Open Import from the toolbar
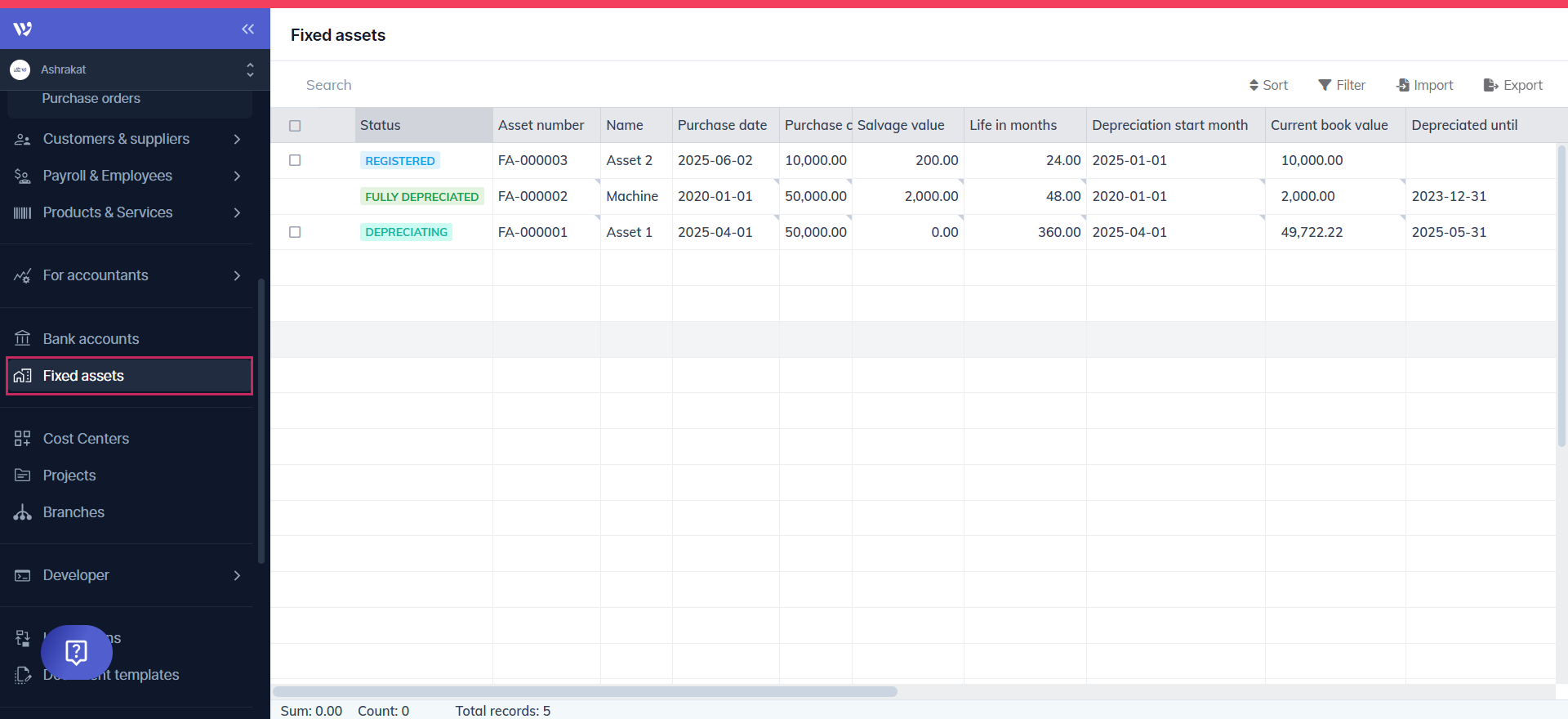The height and width of the screenshot is (719, 1568). 1425,85
